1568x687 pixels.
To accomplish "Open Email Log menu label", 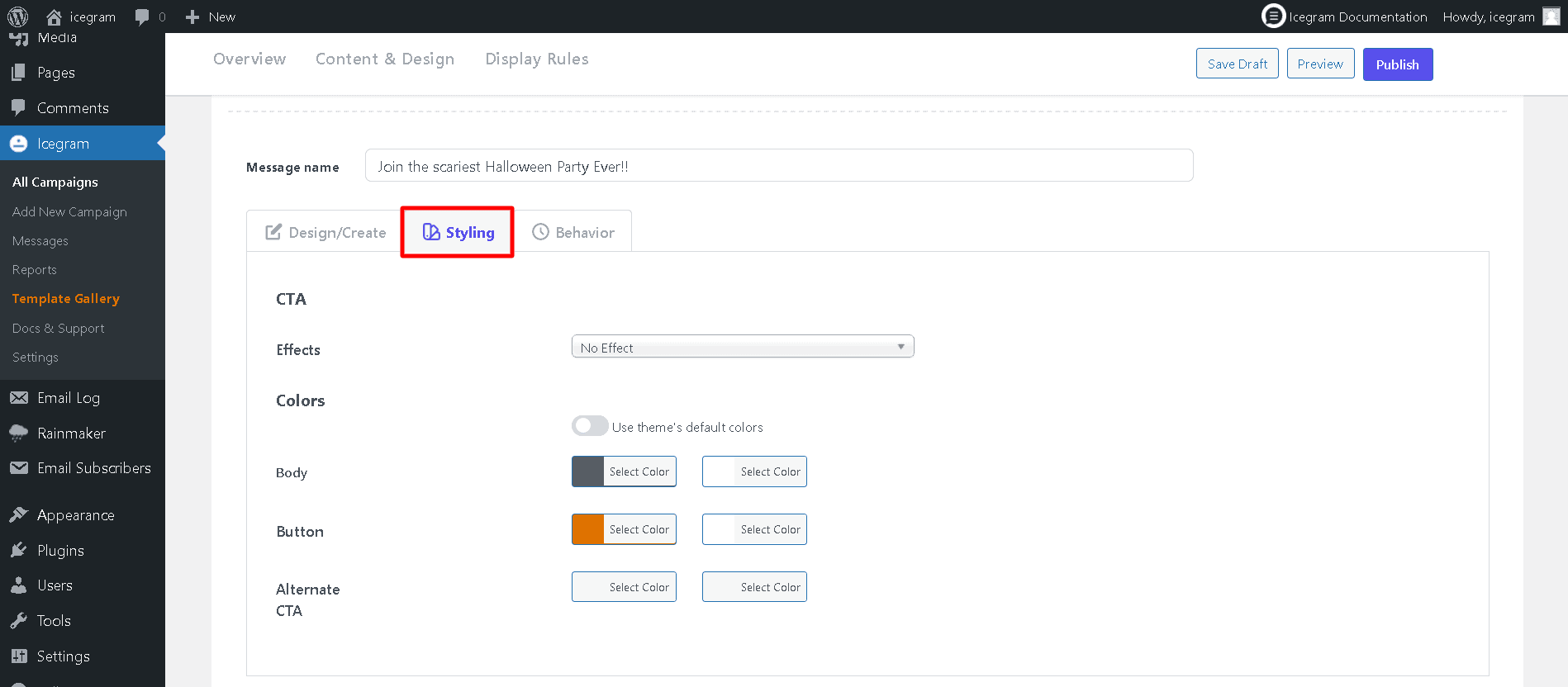I will coord(69,398).
